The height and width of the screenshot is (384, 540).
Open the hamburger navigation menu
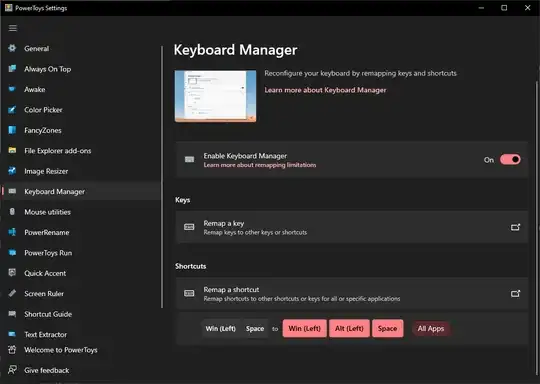point(13,28)
